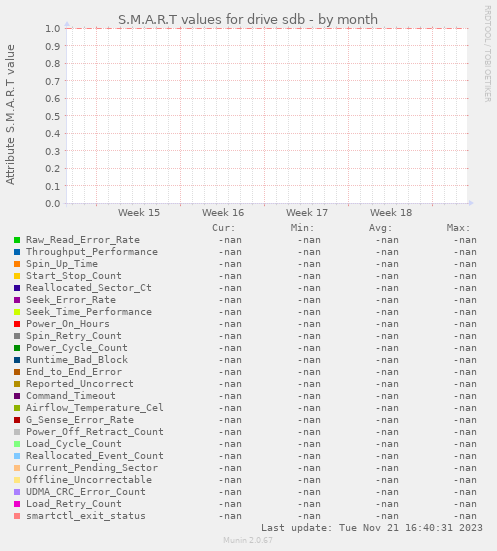Select the Airflow_Temperature_Cel legend entry

coord(95,408)
